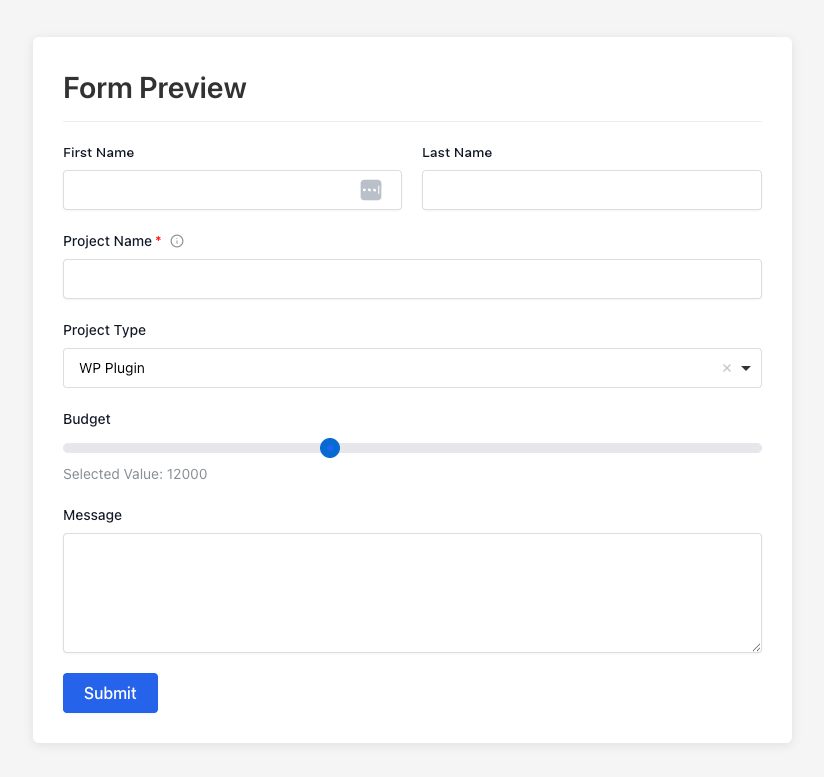
Task: Click the Budget slider handle
Action: point(330,448)
